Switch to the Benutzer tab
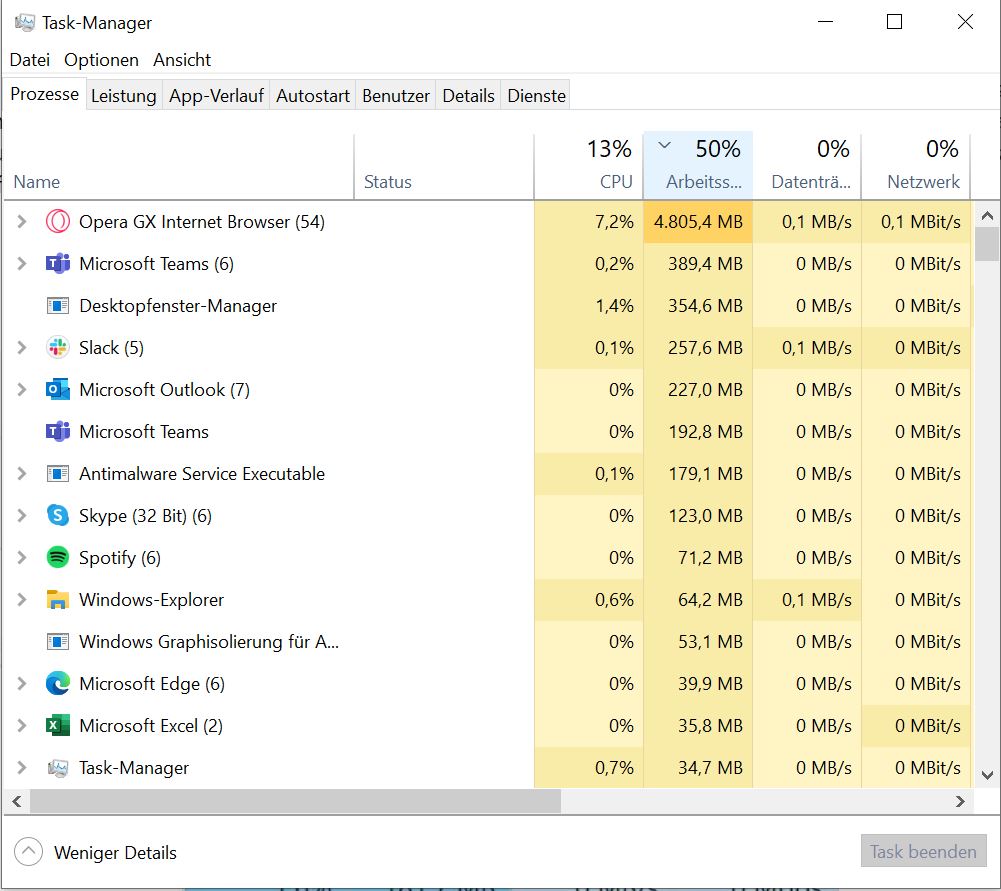Image resolution: width=1001 pixels, height=891 pixels. coord(396,96)
